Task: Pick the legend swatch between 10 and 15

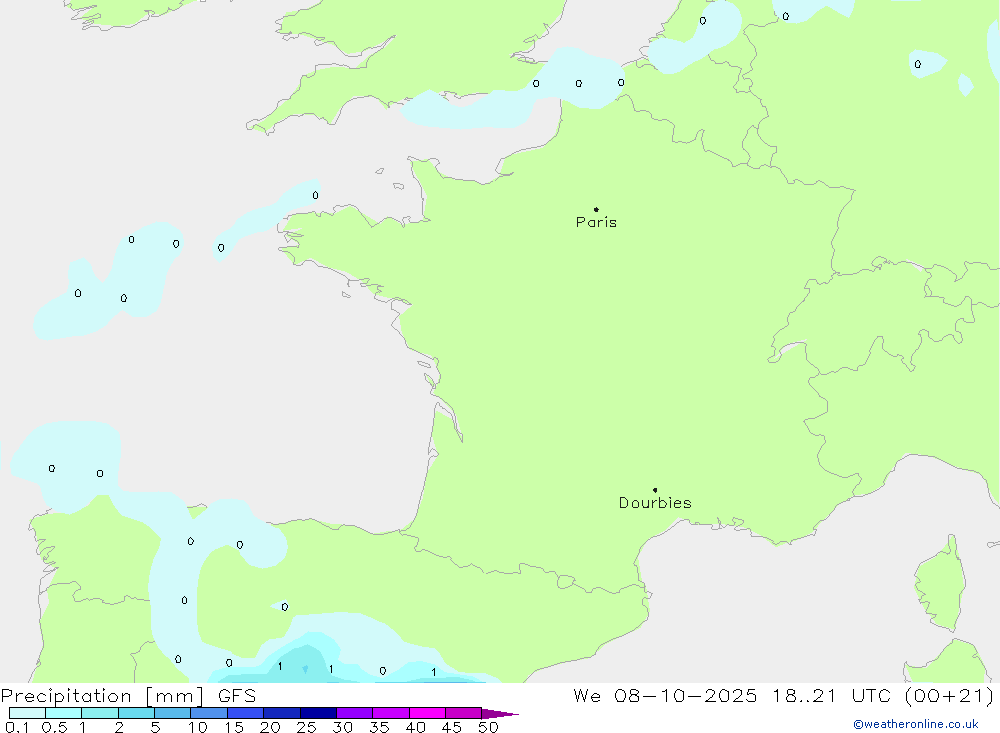Action: pos(209,713)
